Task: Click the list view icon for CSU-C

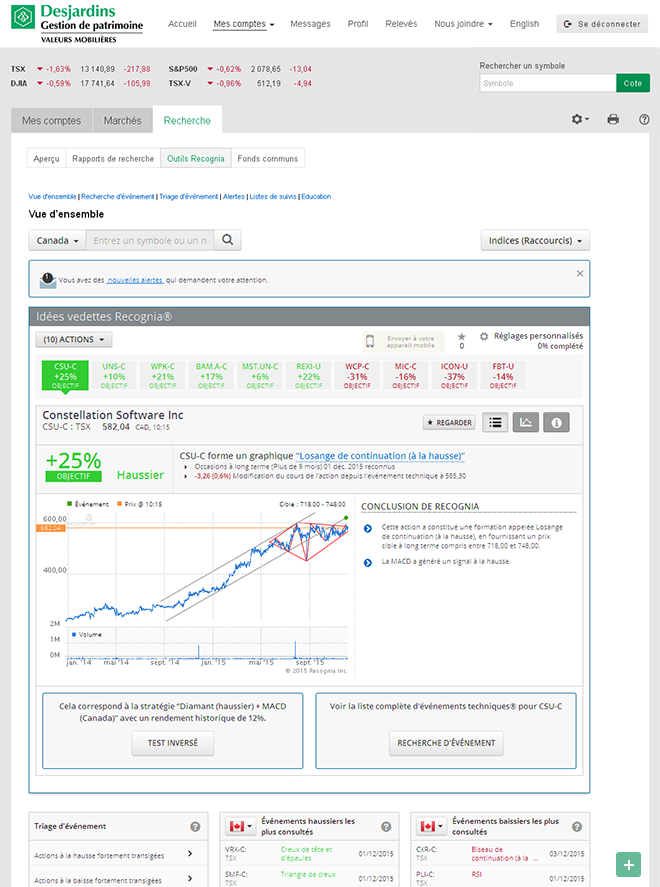Action: (x=495, y=423)
